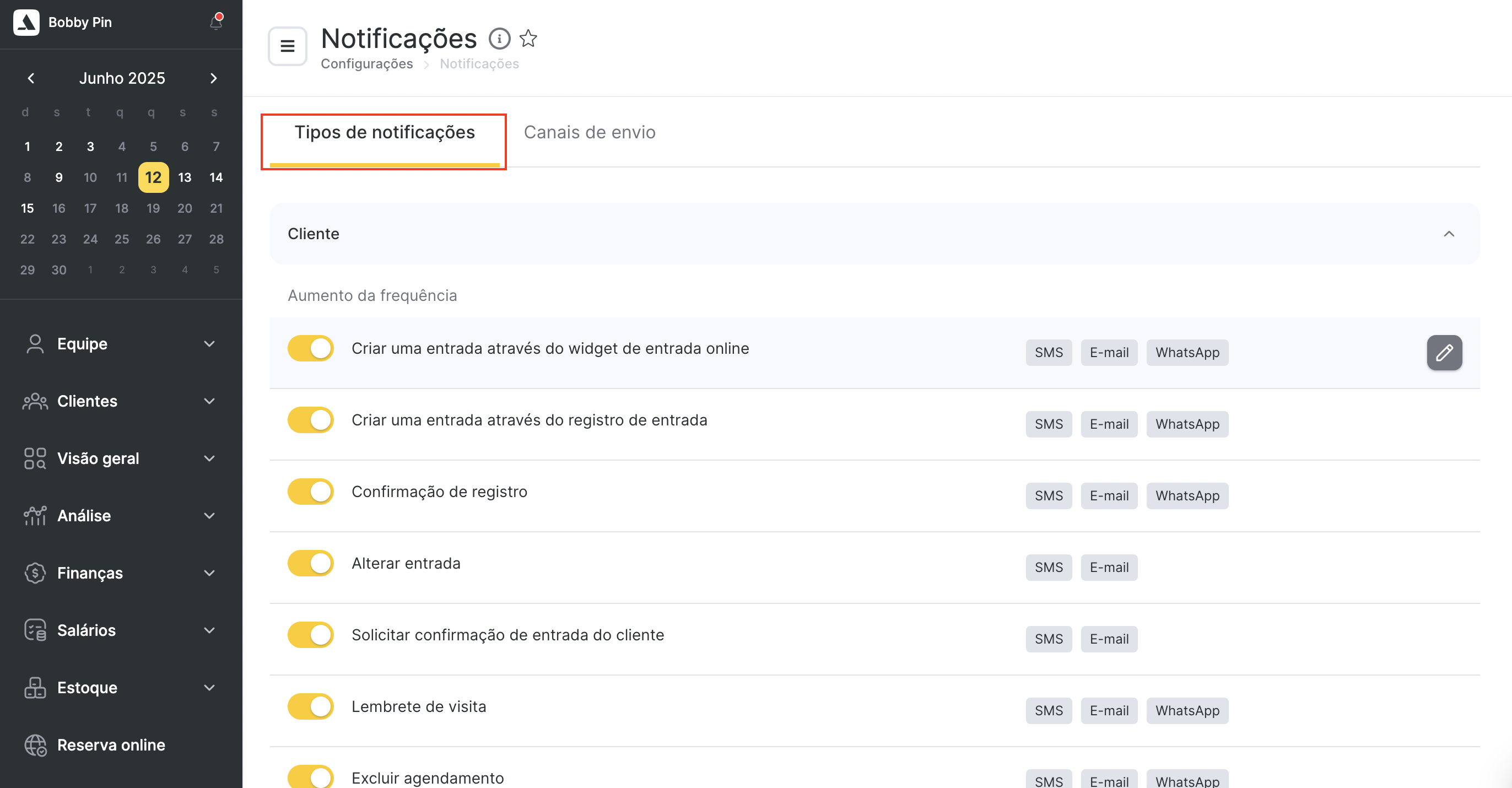
Task: Click the Estoque boxes icon
Action: pyautogui.click(x=35, y=688)
